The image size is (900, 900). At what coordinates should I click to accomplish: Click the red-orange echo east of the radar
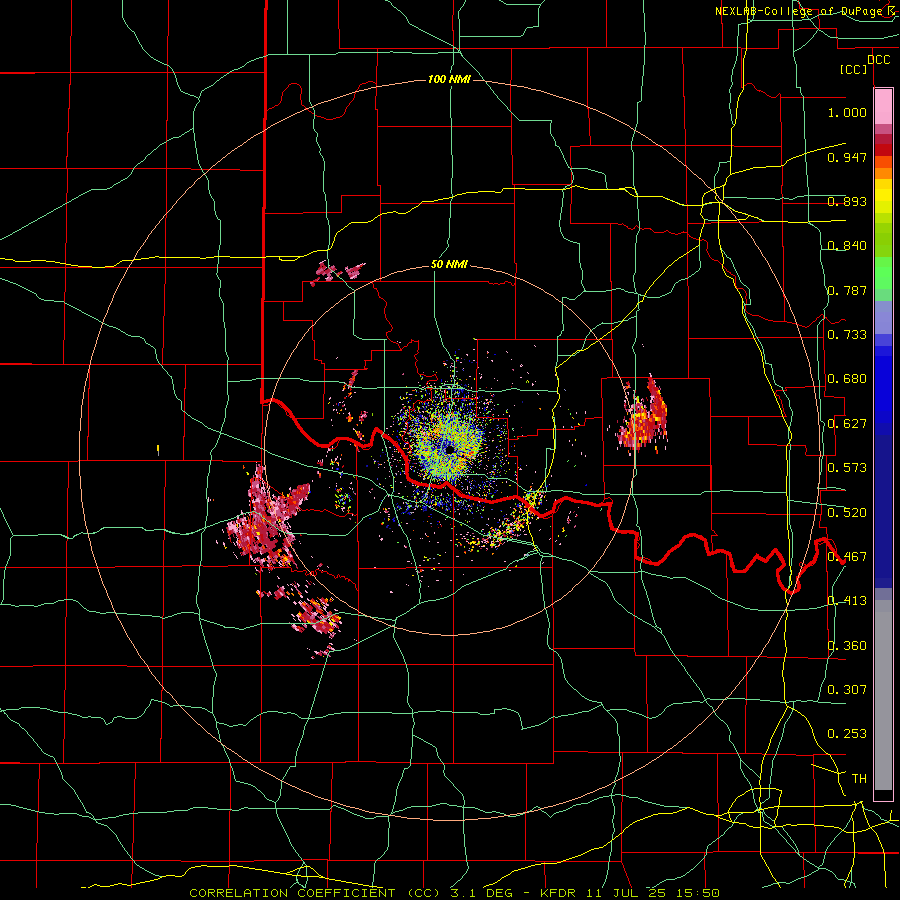(644, 418)
